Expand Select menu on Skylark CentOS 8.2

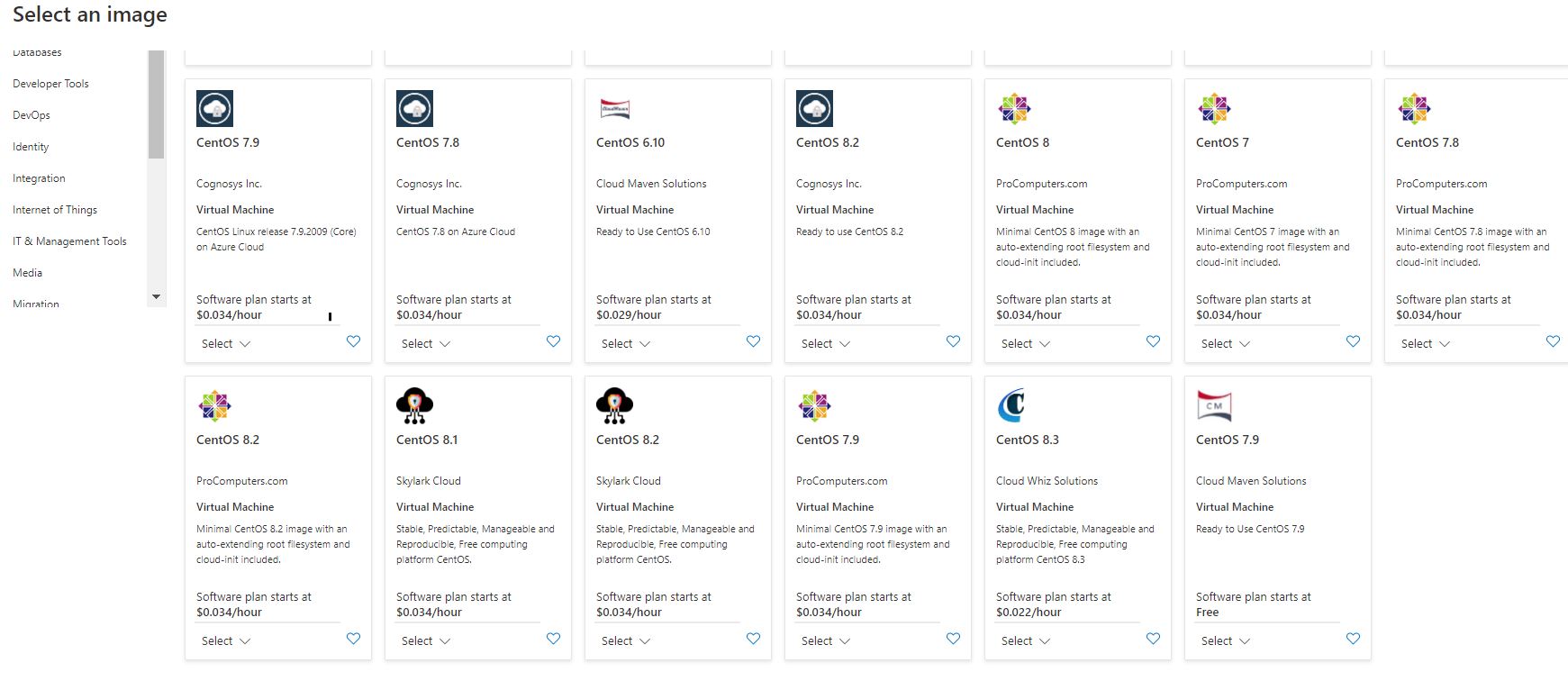pos(626,641)
